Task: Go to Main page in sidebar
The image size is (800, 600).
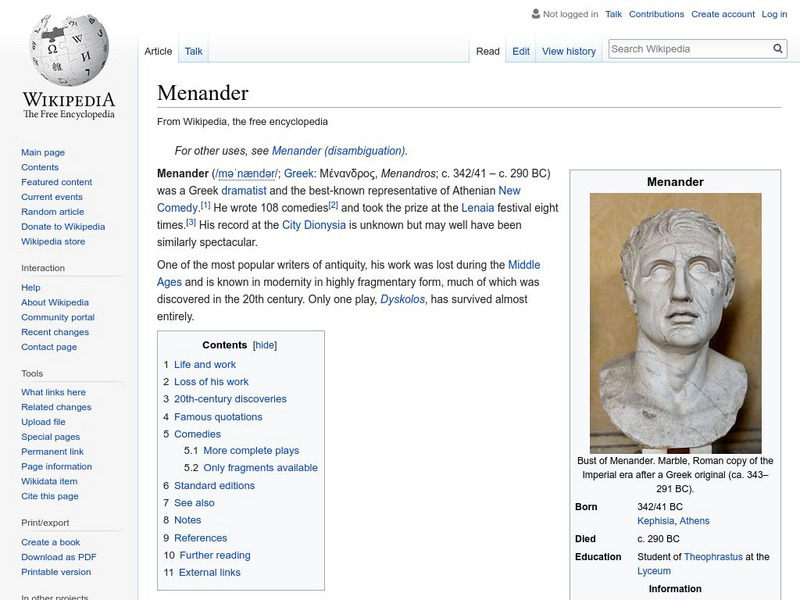Action: 43,153
